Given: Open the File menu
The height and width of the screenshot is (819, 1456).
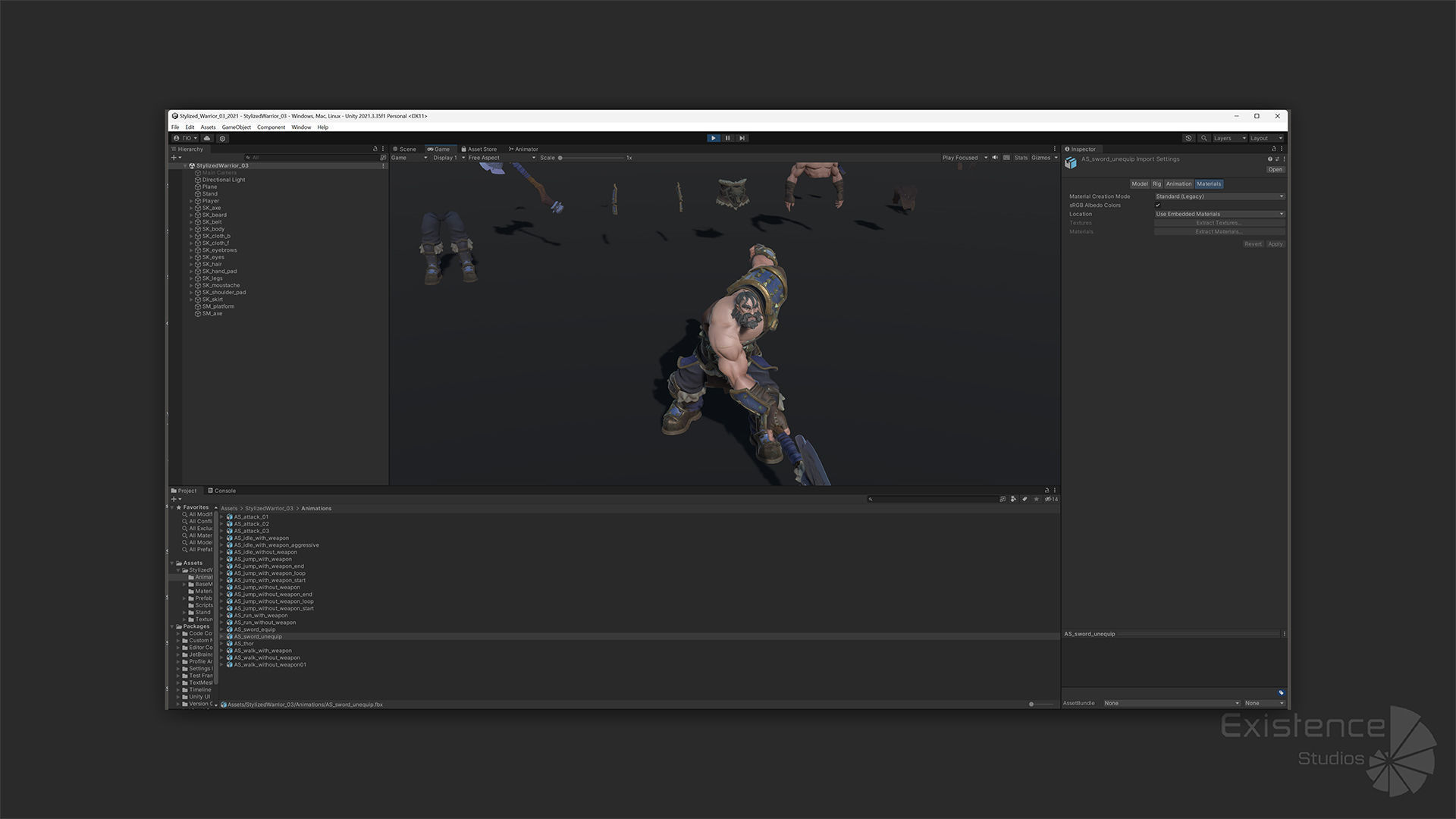Looking at the screenshot, I should [x=175, y=127].
